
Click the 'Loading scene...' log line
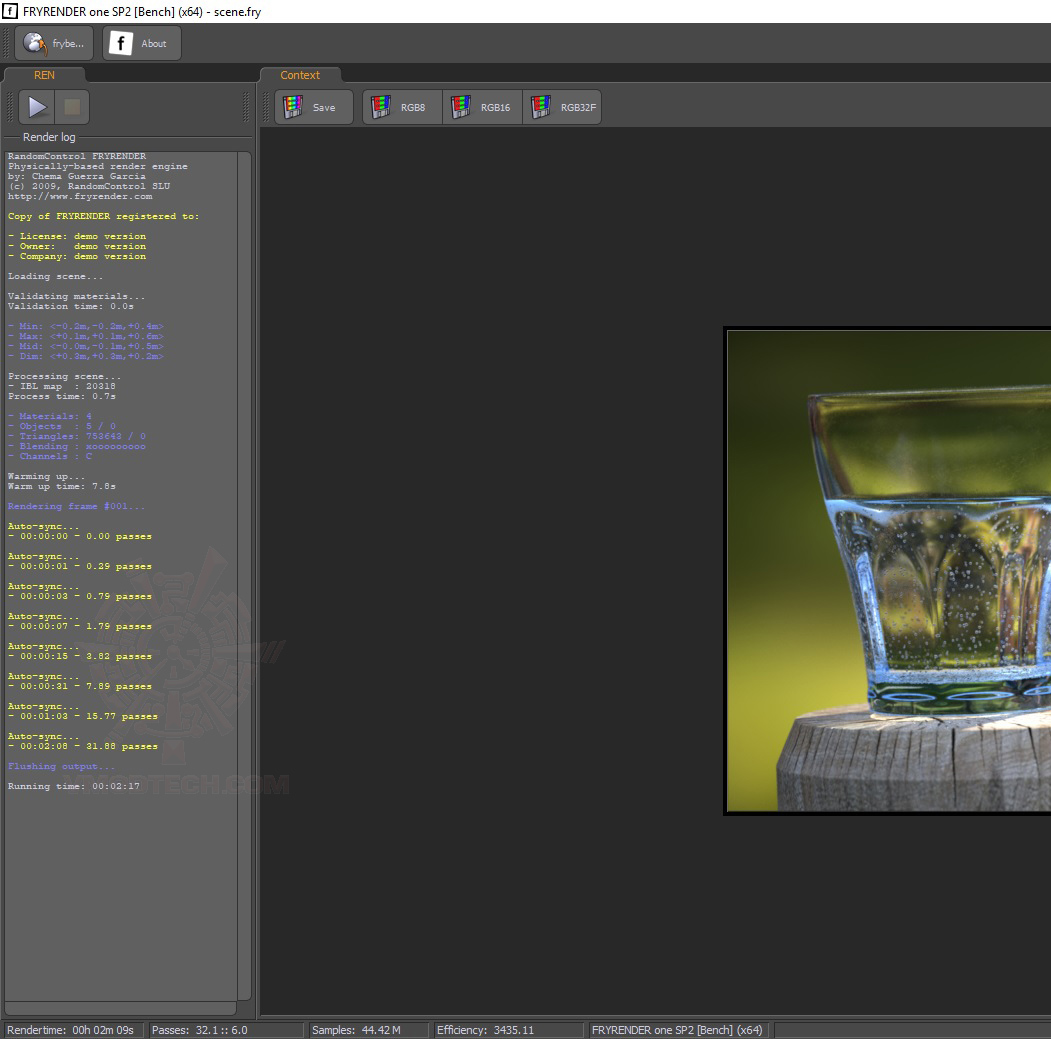pyautogui.click(x=55, y=276)
